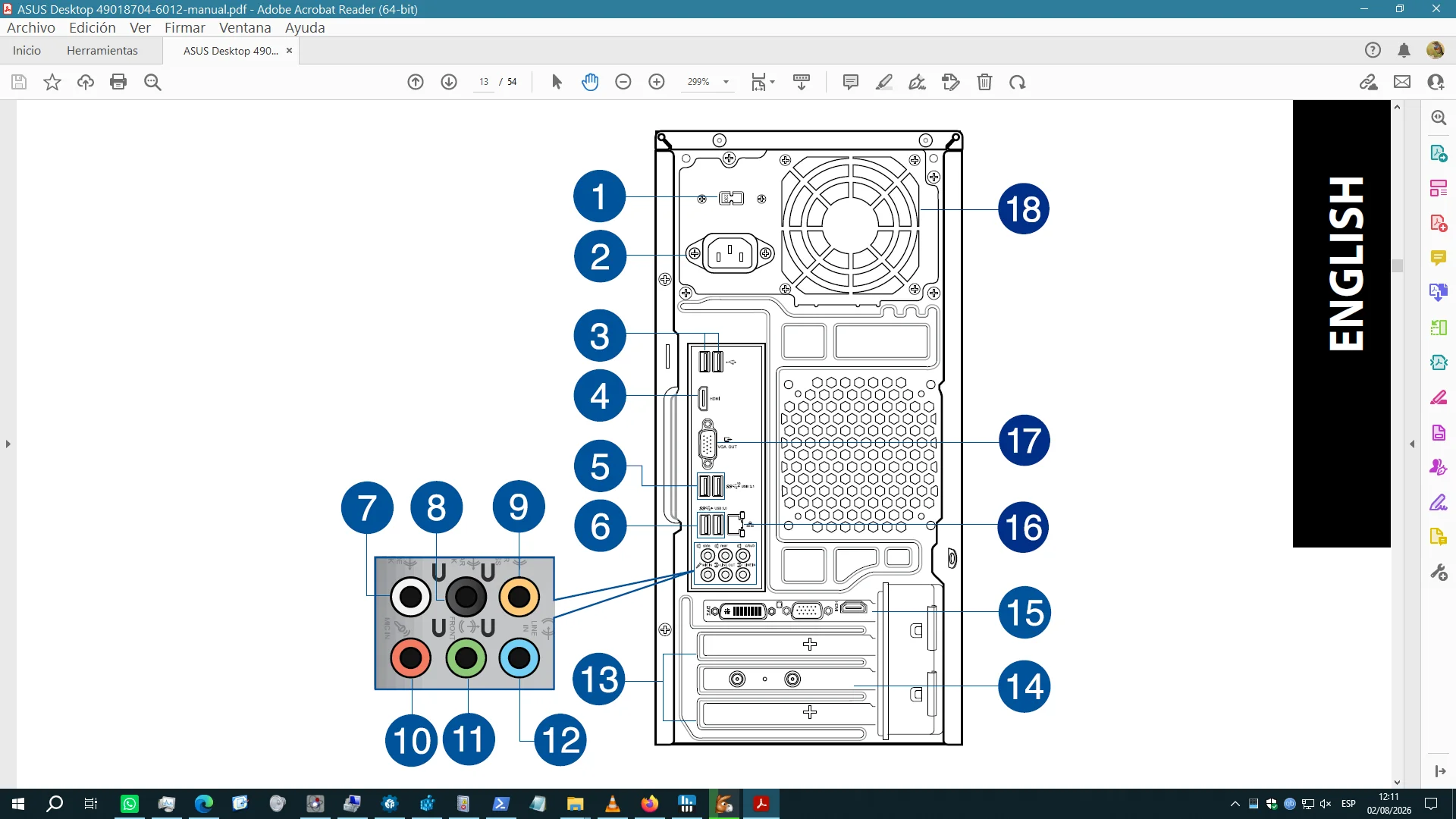Switch to the Herramientas tab

click(102, 50)
